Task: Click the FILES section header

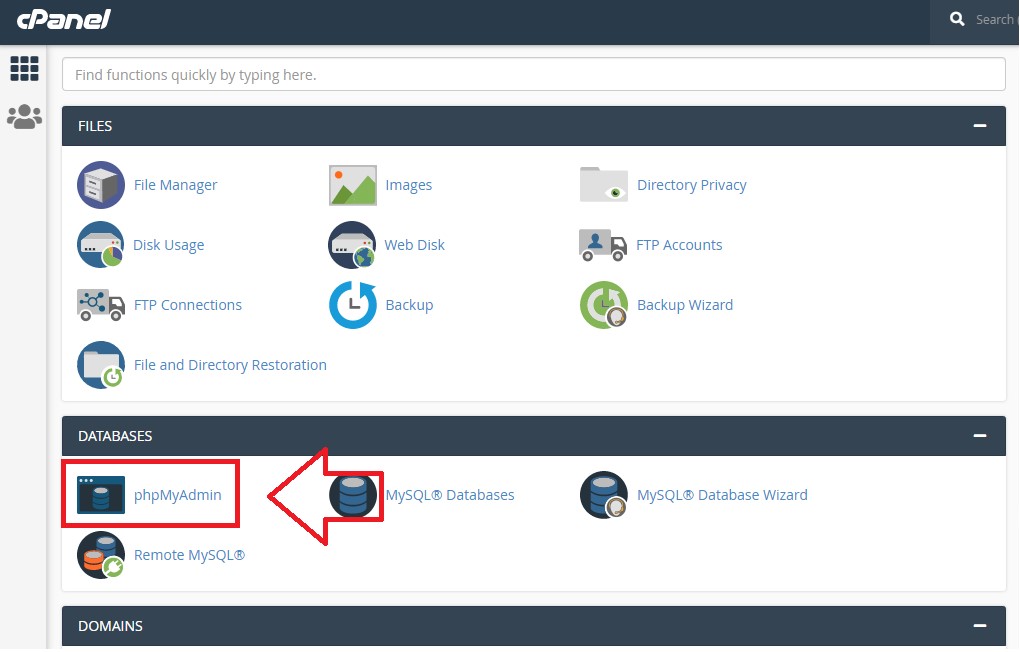Action: pyautogui.click(x=533, y=126)
